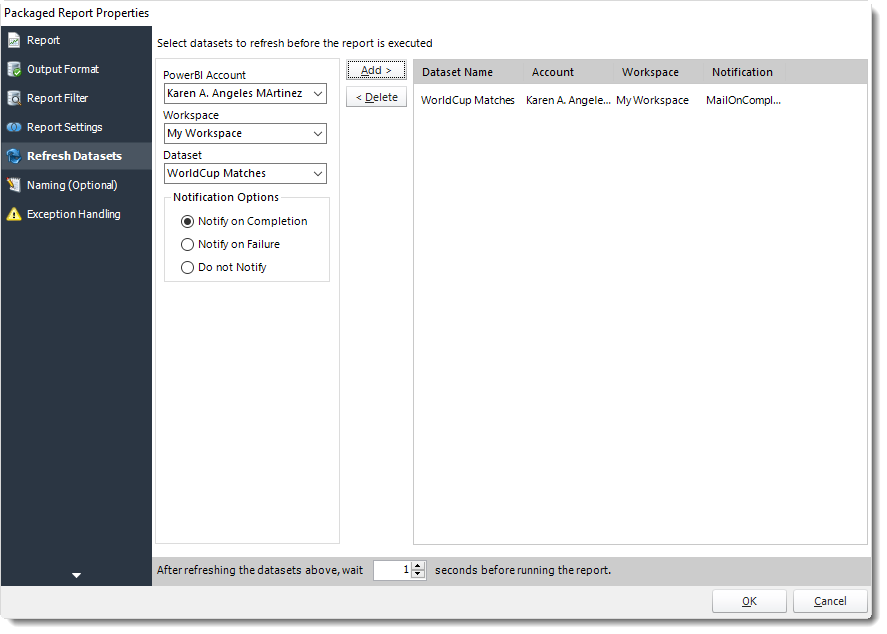Click the Dataset Name column header
The image size is (887, 634).
point(468,72)
